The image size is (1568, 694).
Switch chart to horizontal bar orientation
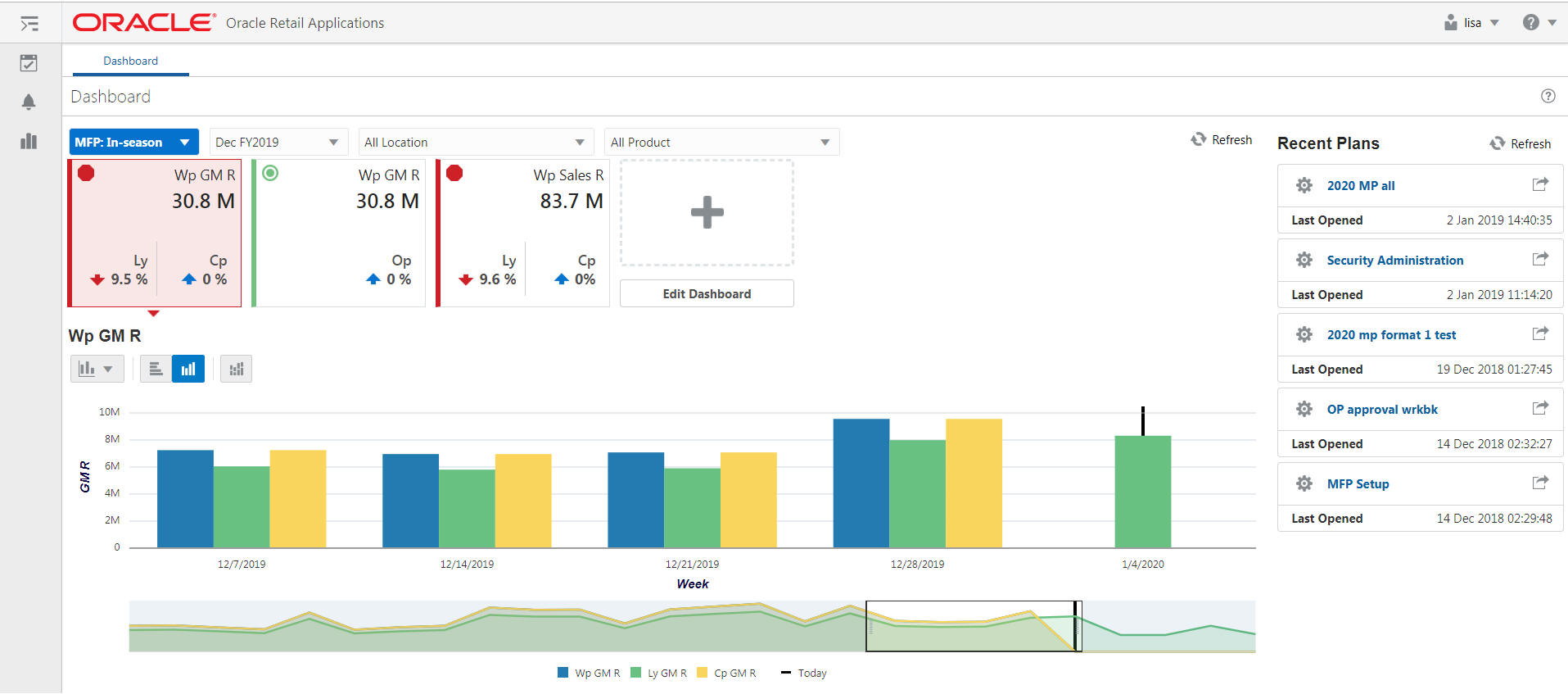coord(156,369)
